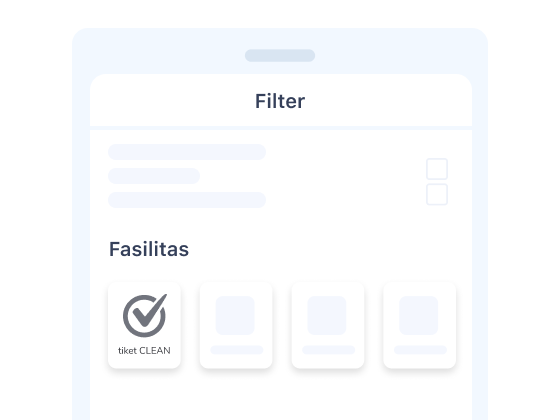Screen dimensions: 560x420
Task: Select the tiket CLEAN checkmark icon
Action: (145, 315)
